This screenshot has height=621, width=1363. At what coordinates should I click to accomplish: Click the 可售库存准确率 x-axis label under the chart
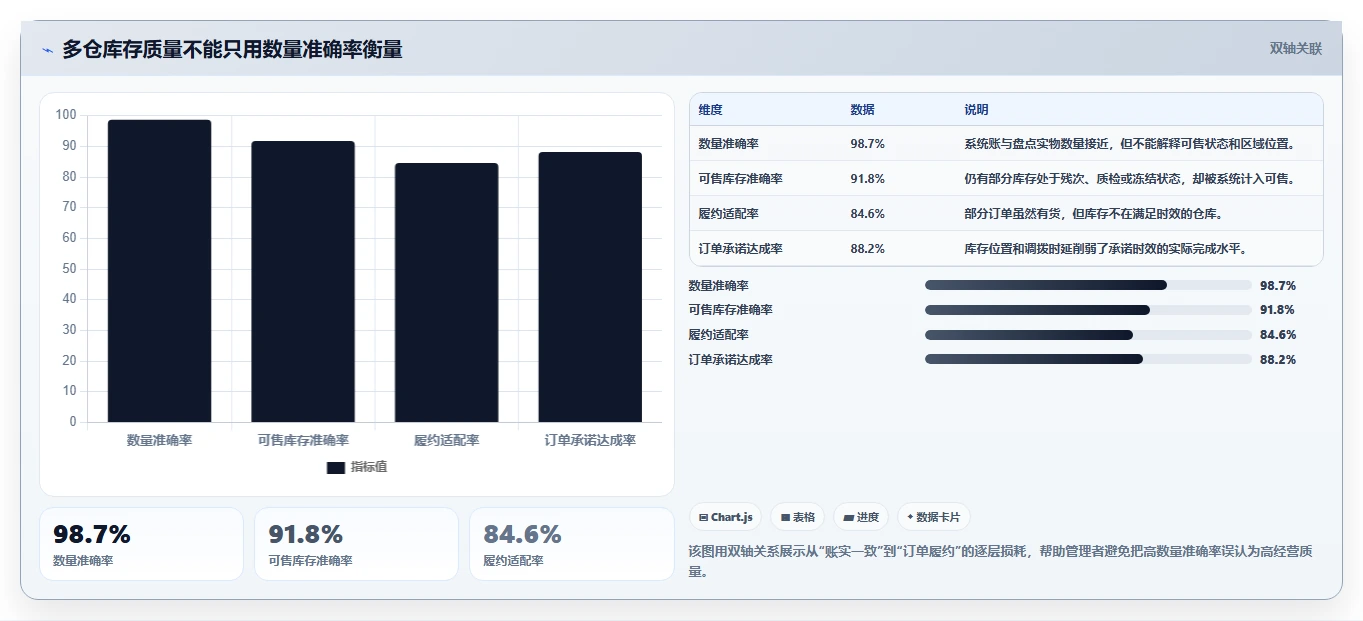(x=303, y=440)
